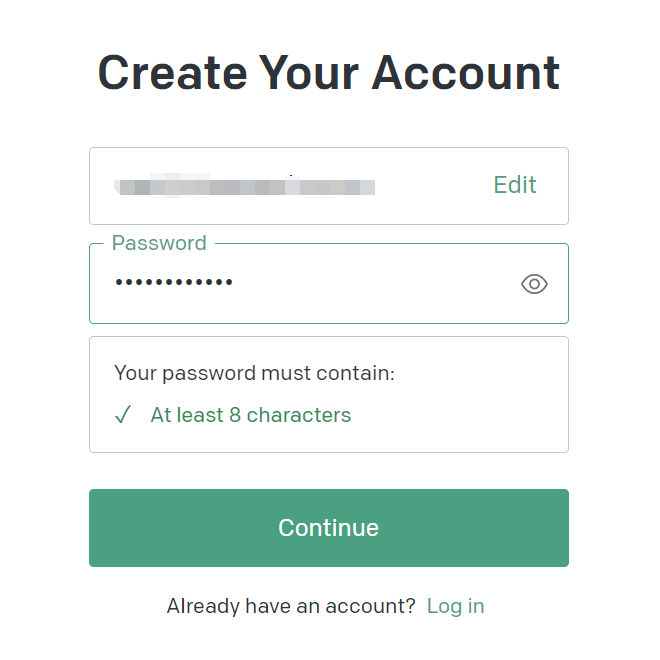Select the Edit link beside the email
Viewport: 660px width, 660px height.
(x=515, y=185)
